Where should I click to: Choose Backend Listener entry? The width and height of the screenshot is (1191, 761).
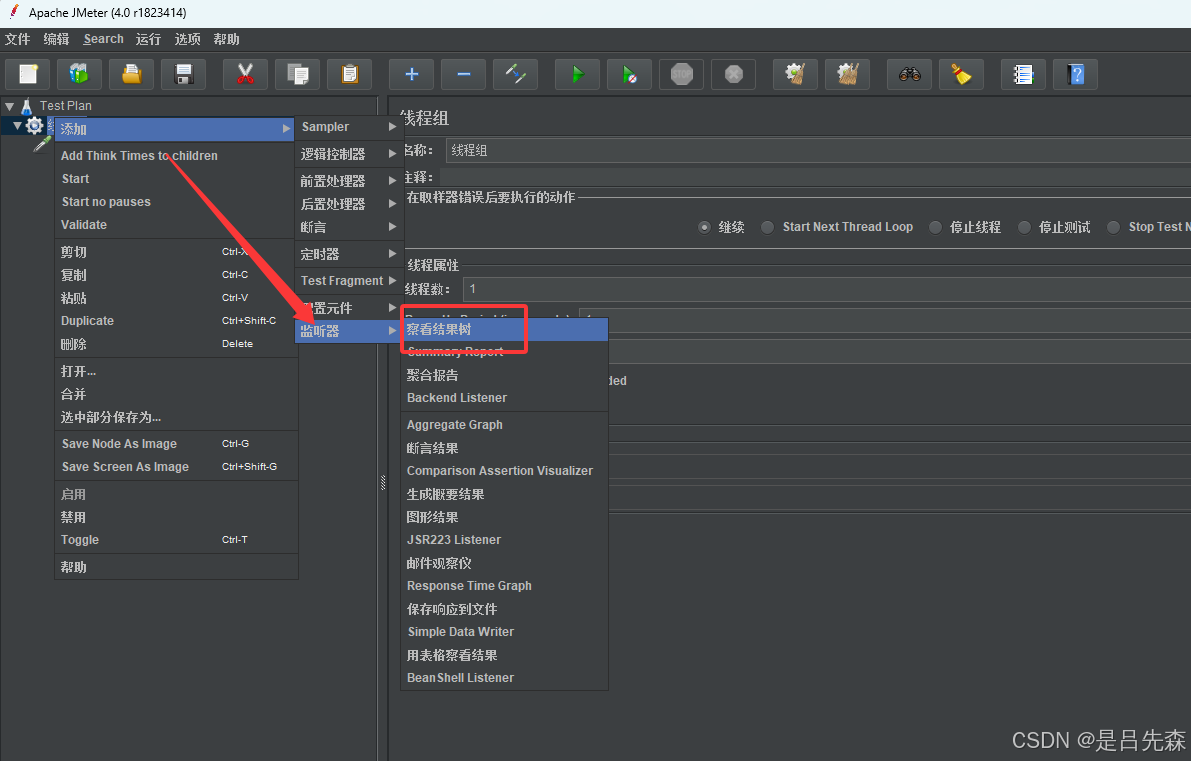click(x=504, y=398)
